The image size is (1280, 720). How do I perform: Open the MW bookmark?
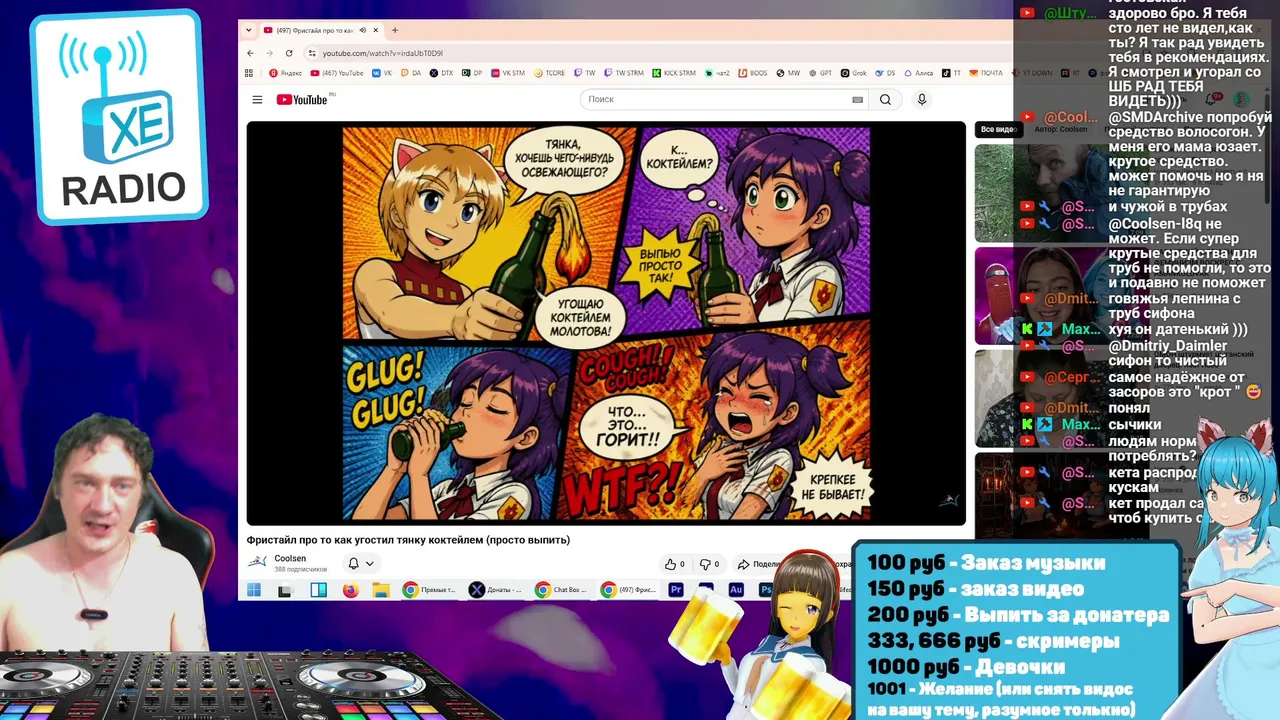tap(788, 73)
